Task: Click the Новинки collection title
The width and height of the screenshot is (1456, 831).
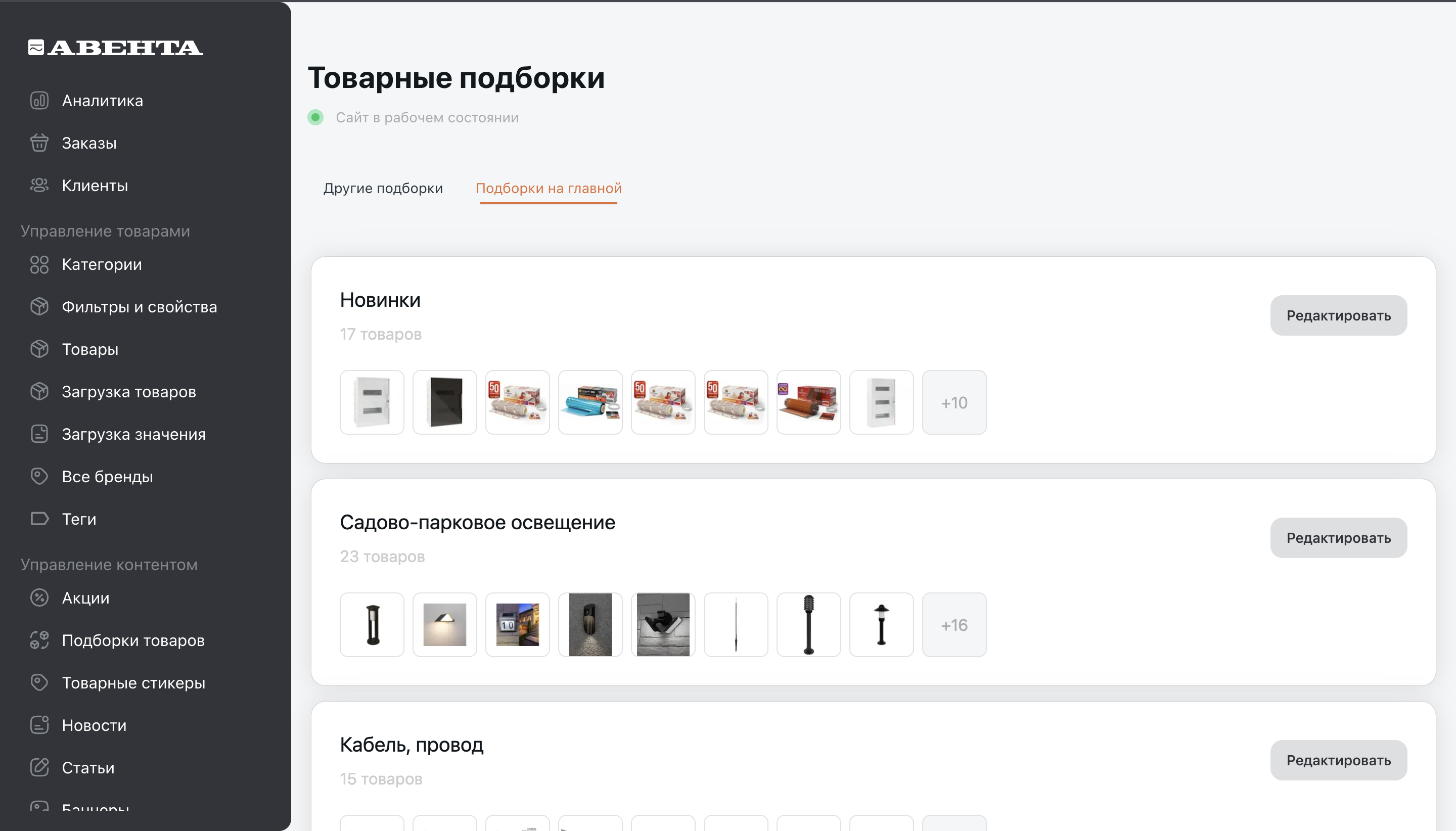Action: (380, 300)
